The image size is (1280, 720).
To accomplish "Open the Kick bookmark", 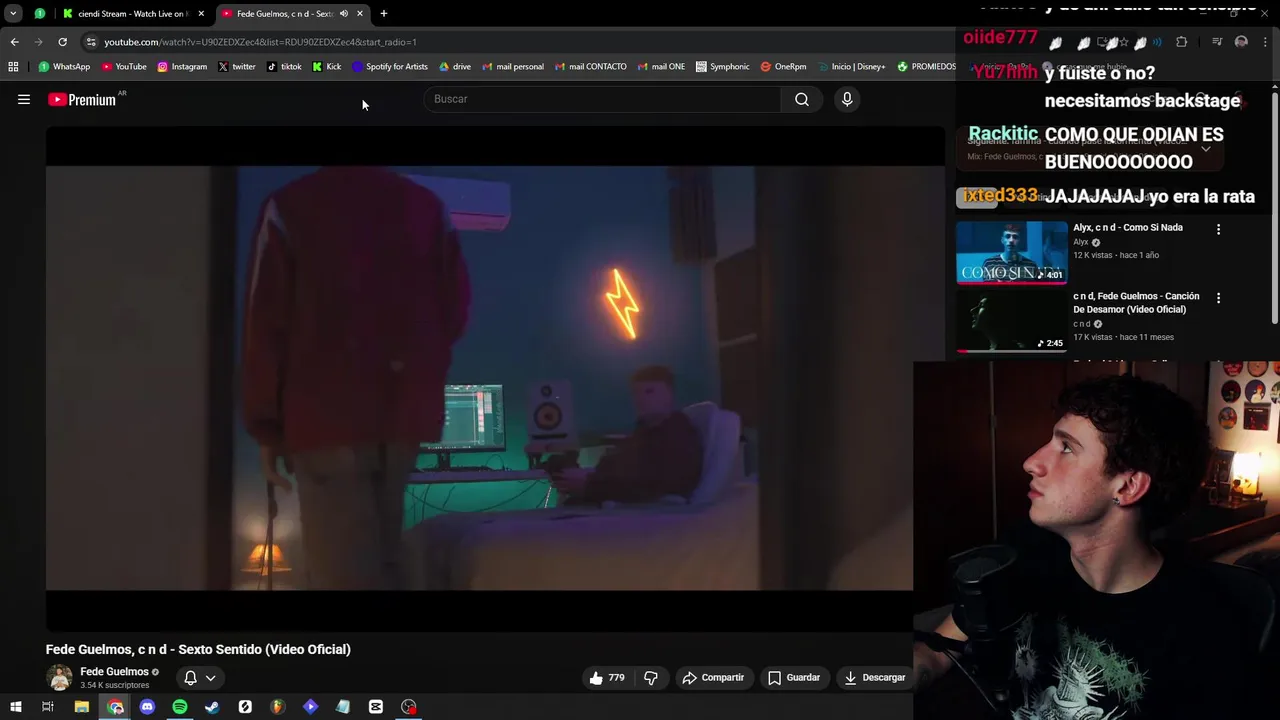I will click(327, 67).
